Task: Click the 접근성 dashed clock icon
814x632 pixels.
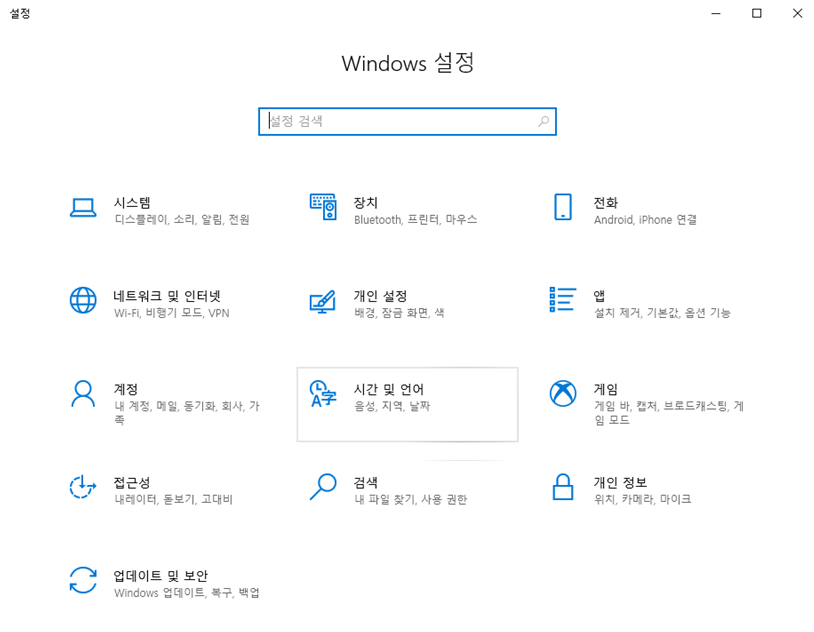Action: coord(83,487)
